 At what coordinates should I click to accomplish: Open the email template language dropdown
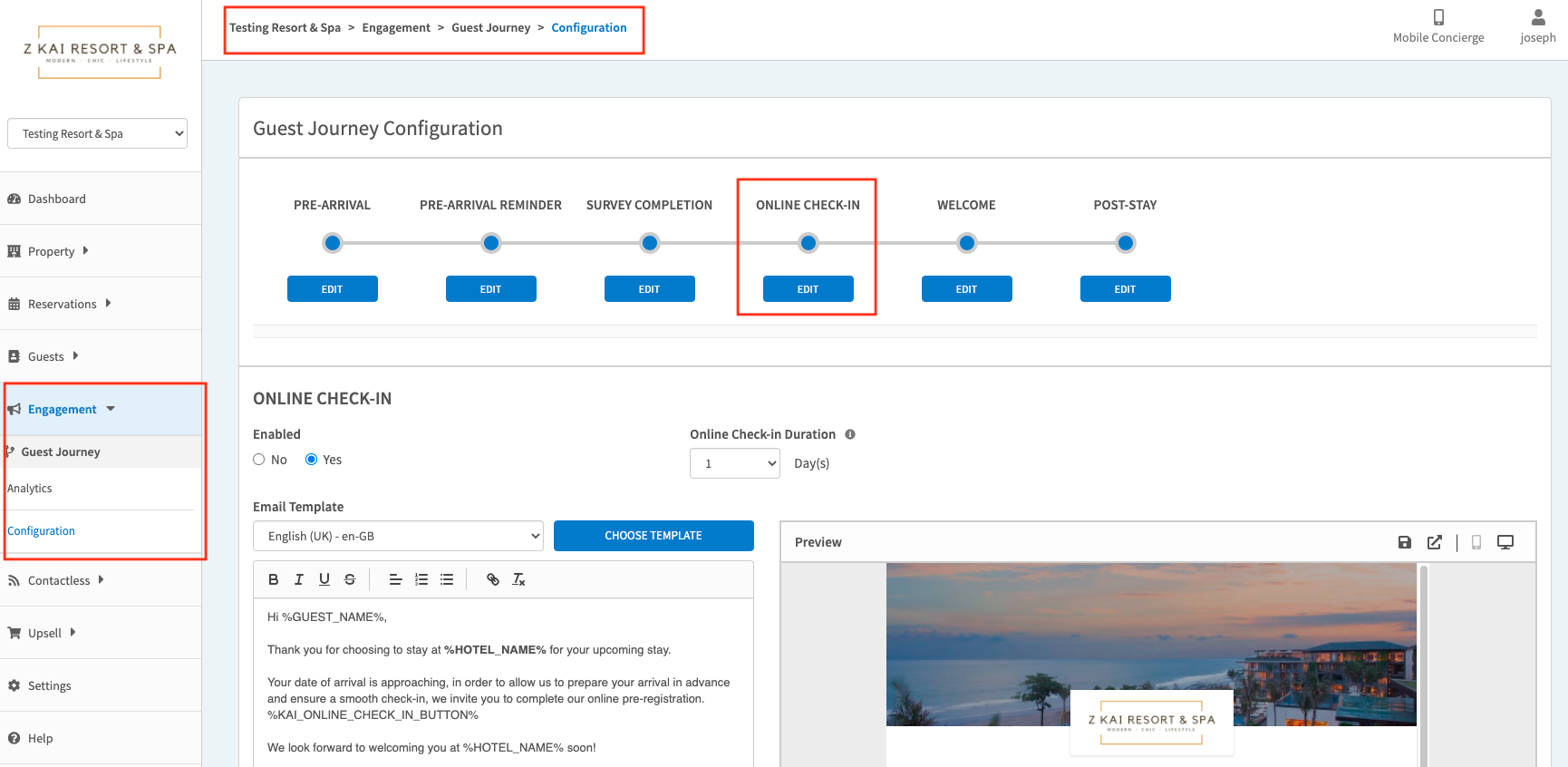point(398,536)
